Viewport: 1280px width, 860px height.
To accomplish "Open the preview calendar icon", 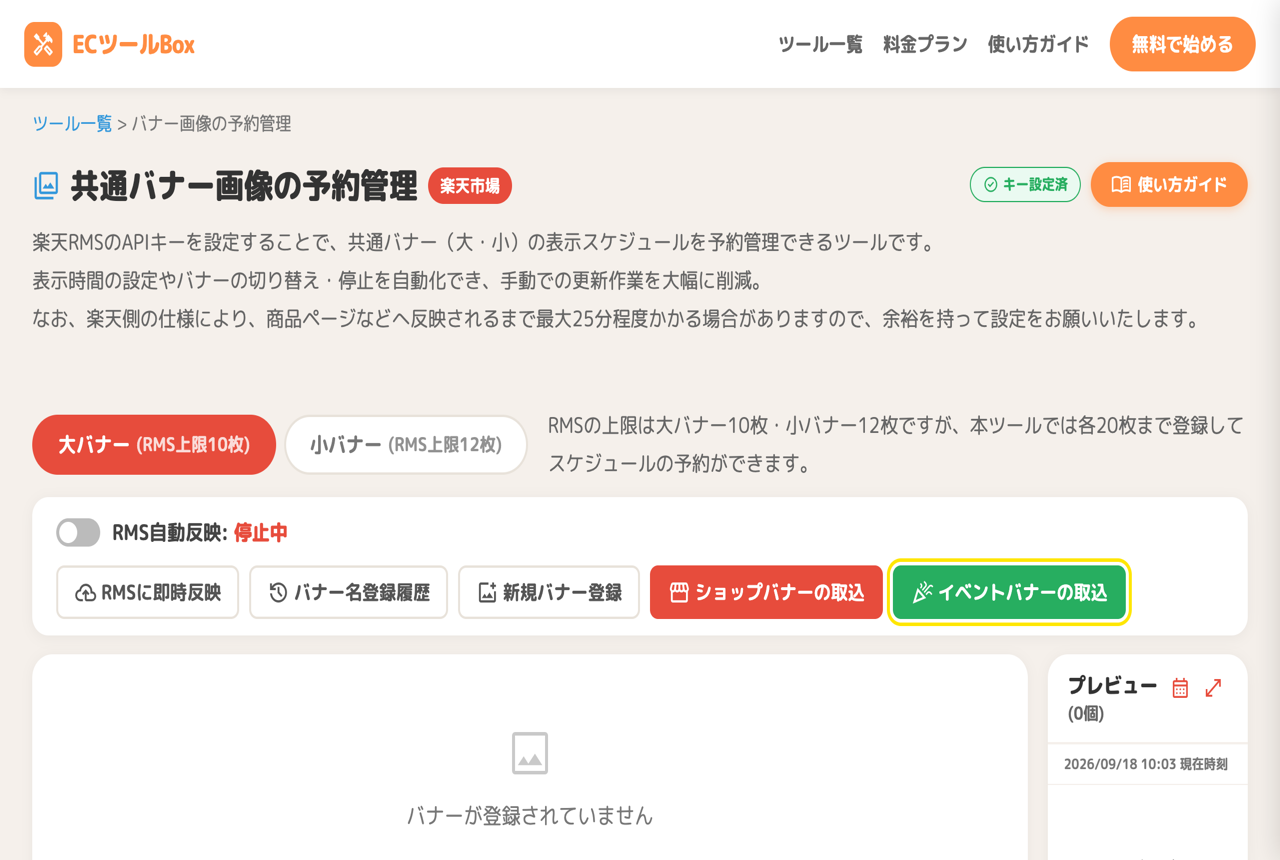I will (x=1180, y=687).
